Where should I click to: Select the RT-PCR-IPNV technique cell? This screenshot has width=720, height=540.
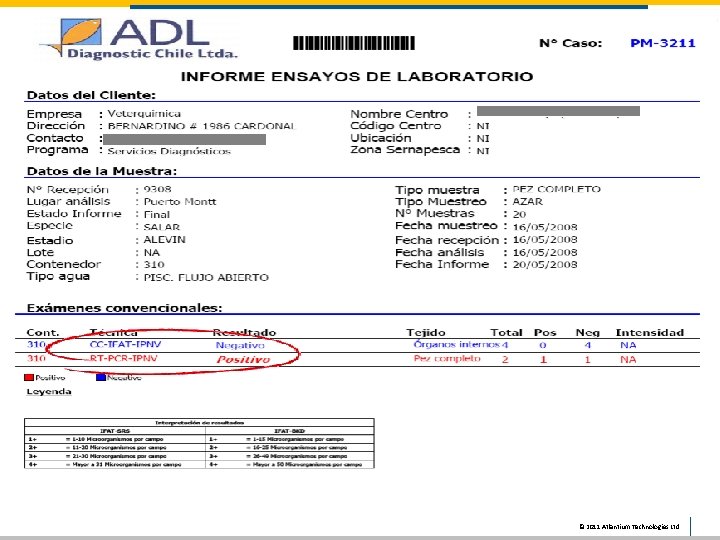point(124,358)
